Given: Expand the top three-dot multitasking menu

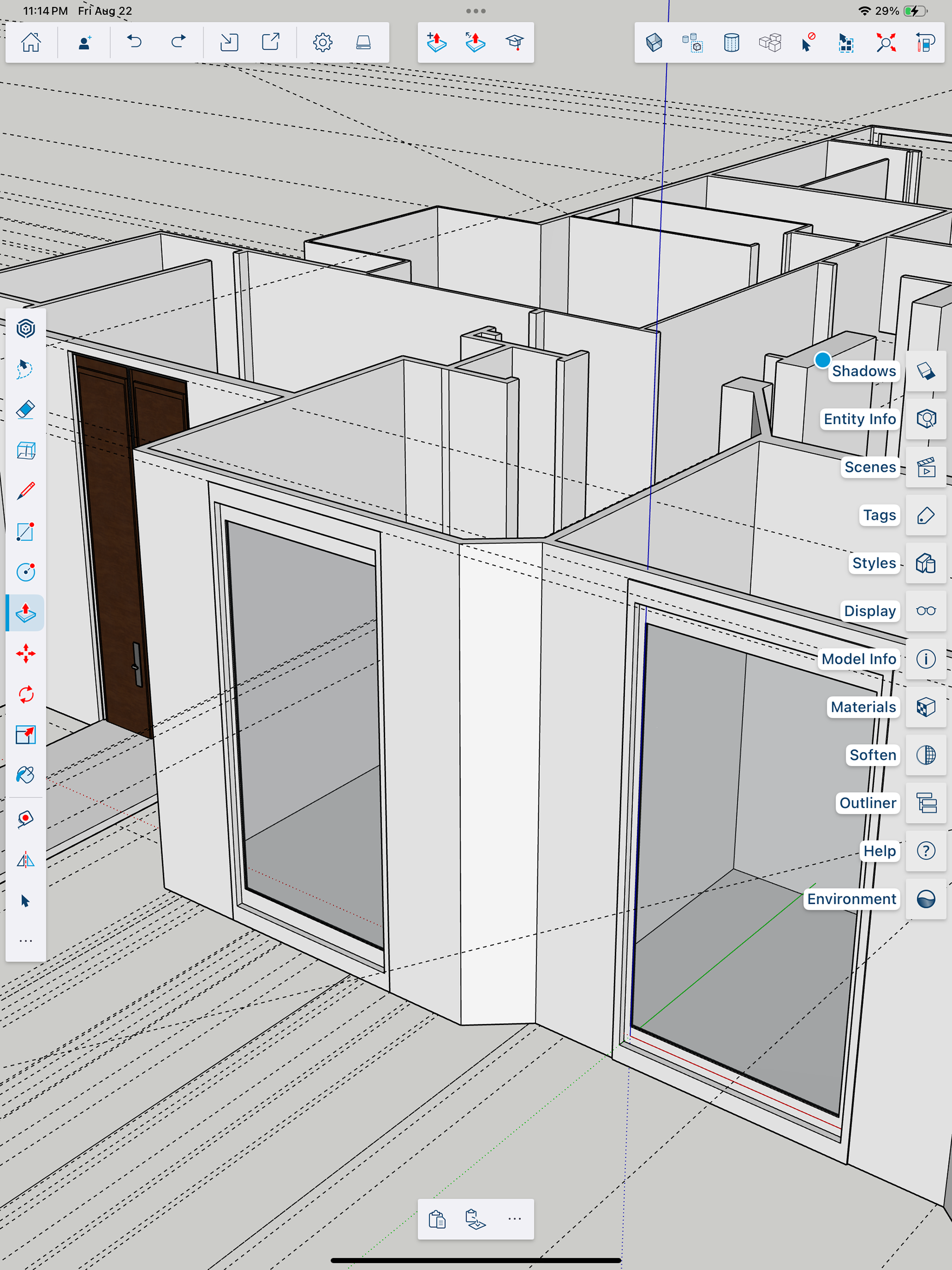Looking at the screenshot, I should [x=476, y=11].
